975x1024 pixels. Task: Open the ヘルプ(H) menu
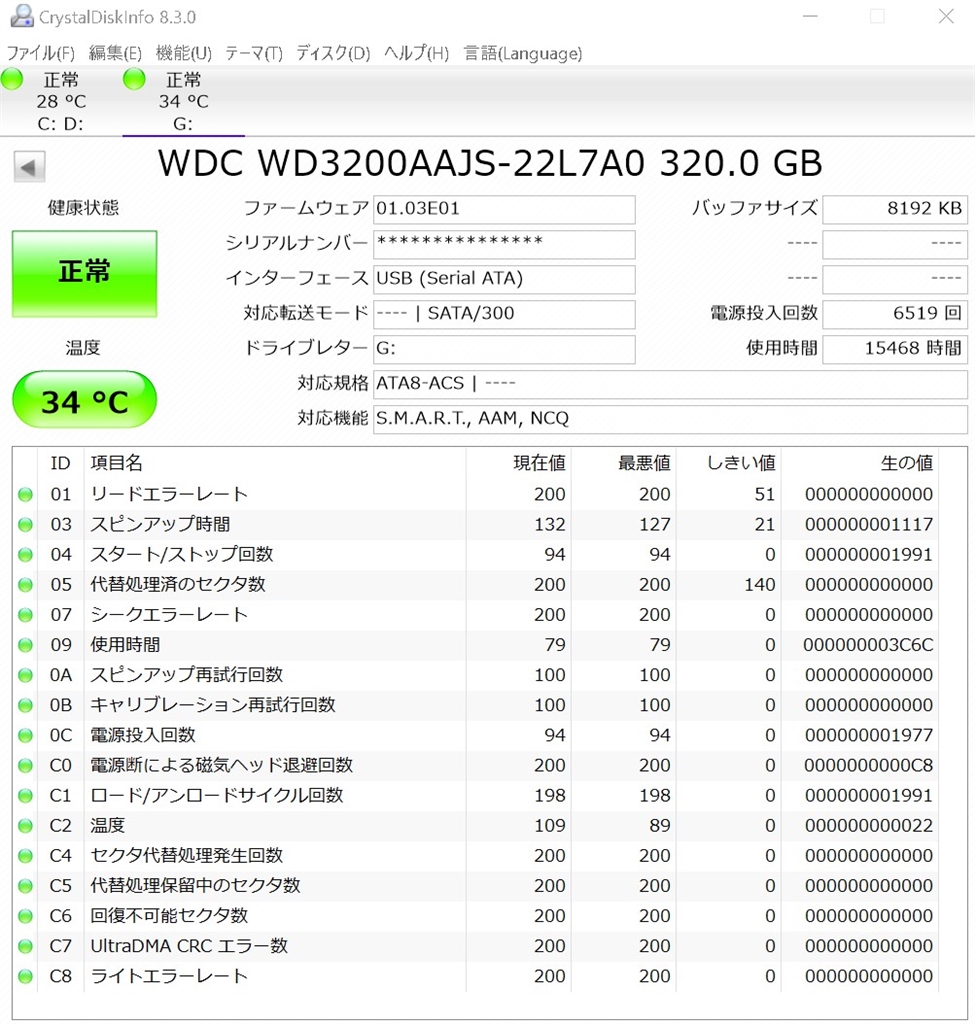point(417,53)
